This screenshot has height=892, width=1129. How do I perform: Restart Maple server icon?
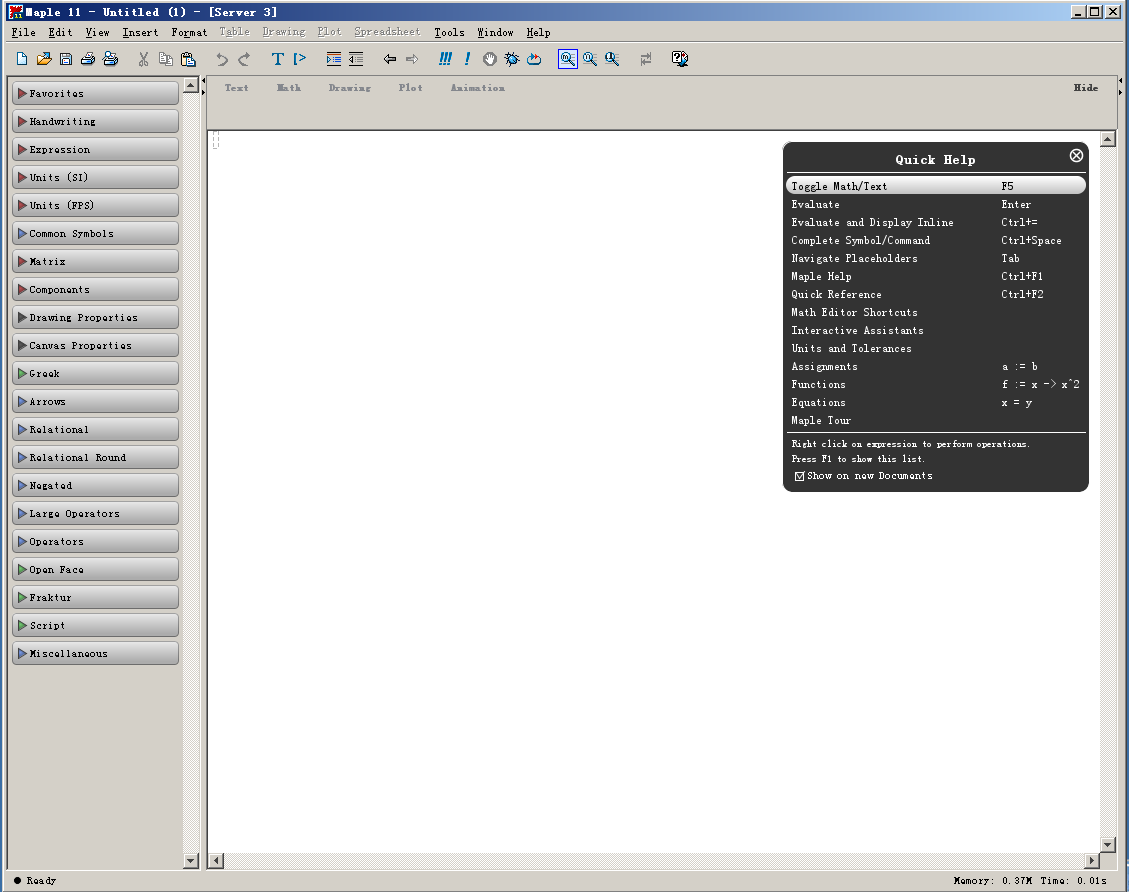(534, 59)
